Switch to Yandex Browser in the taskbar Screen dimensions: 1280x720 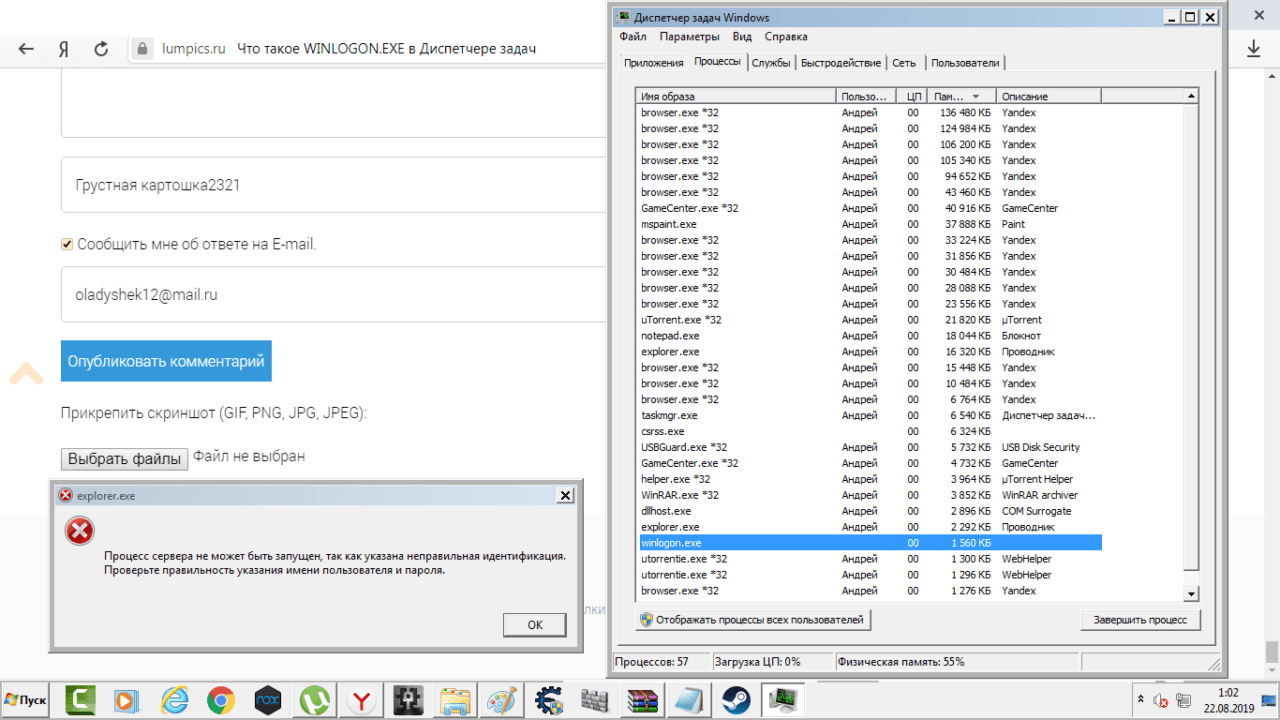pyautogui.click(x=362, y=699)
